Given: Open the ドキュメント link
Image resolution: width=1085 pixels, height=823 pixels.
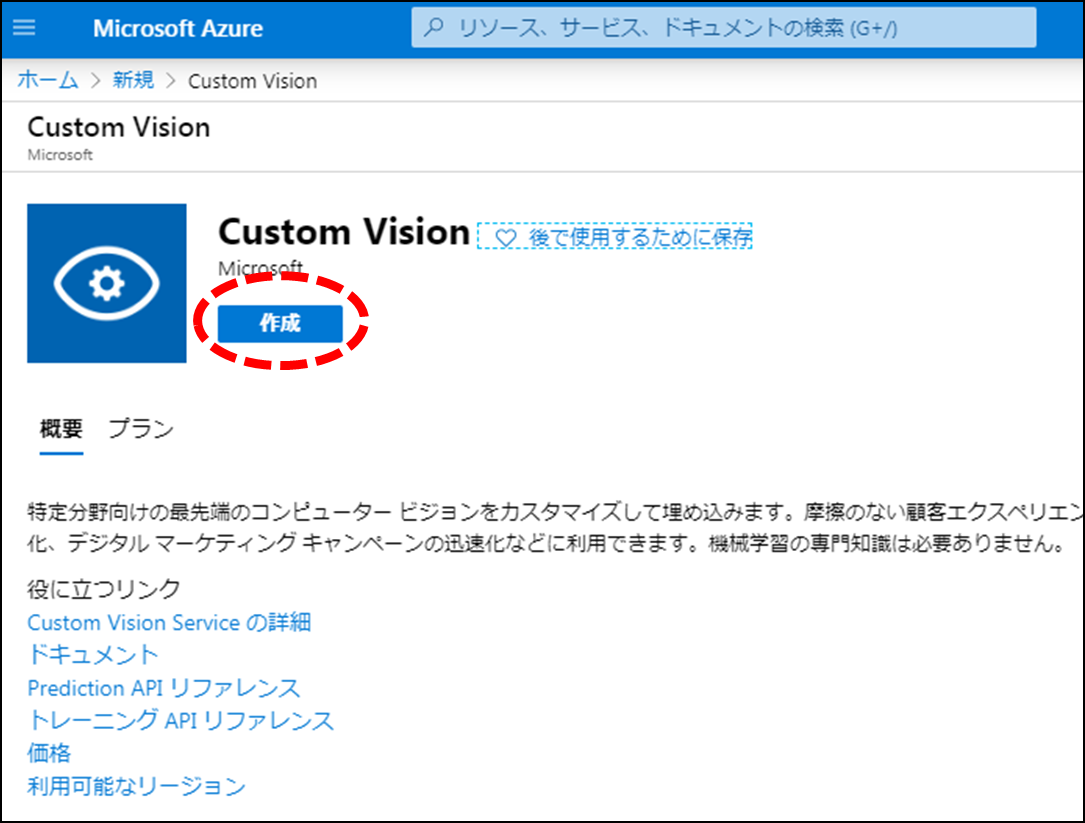Looking at the screenshot, I should click(93, 655).
